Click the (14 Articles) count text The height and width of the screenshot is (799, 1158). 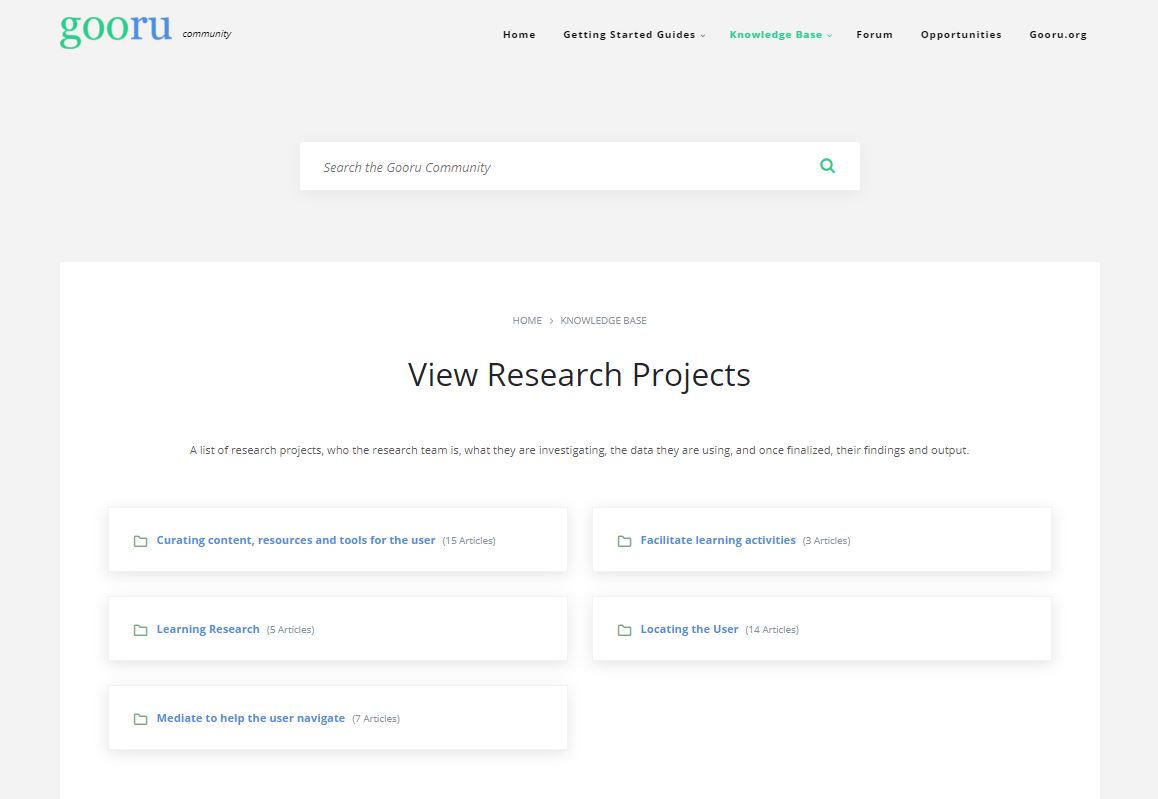772,630
